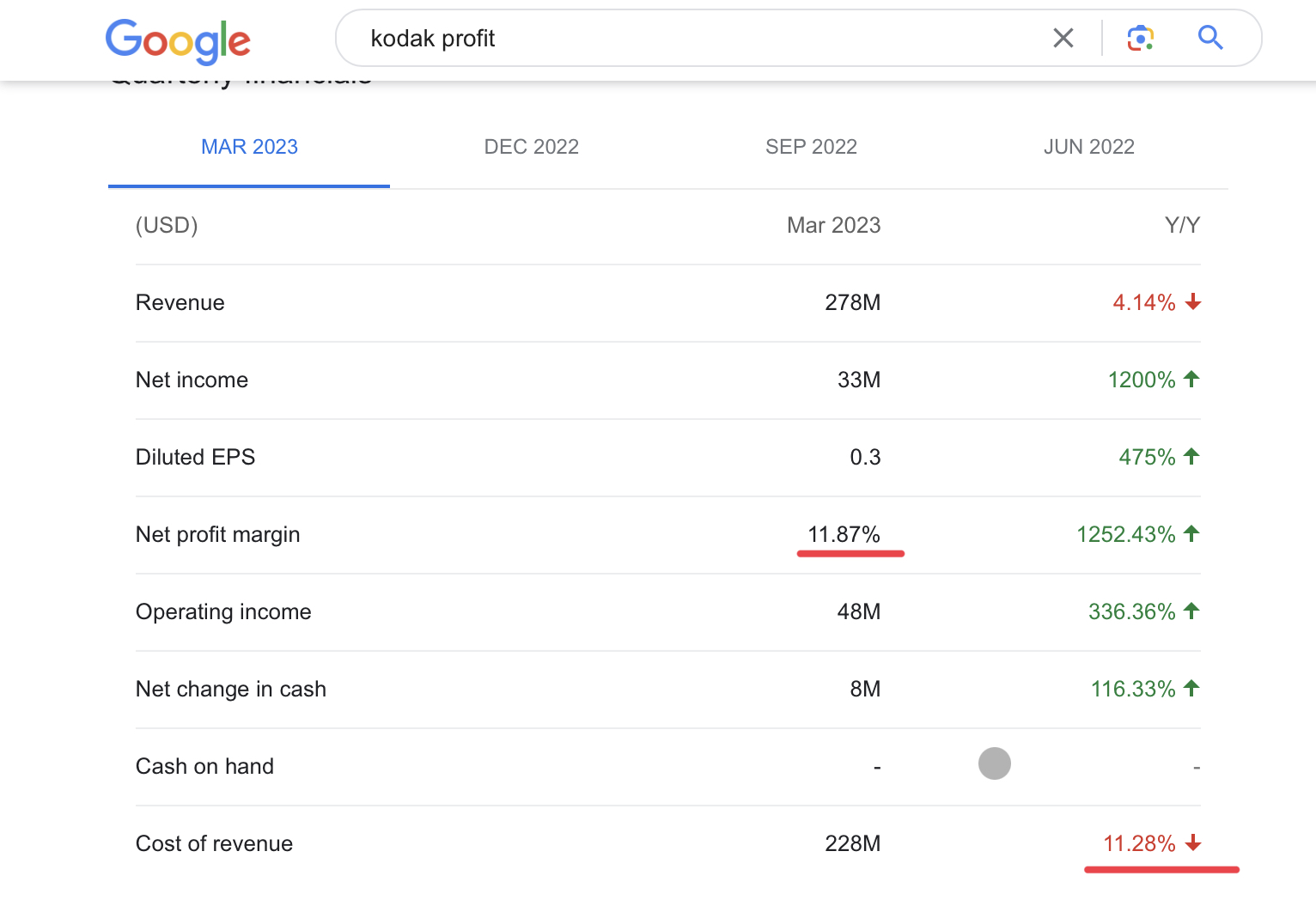Click the Y/Y column header
Image resolution: width=1316 pixels, height=900 pixels.
point(1182,225)
